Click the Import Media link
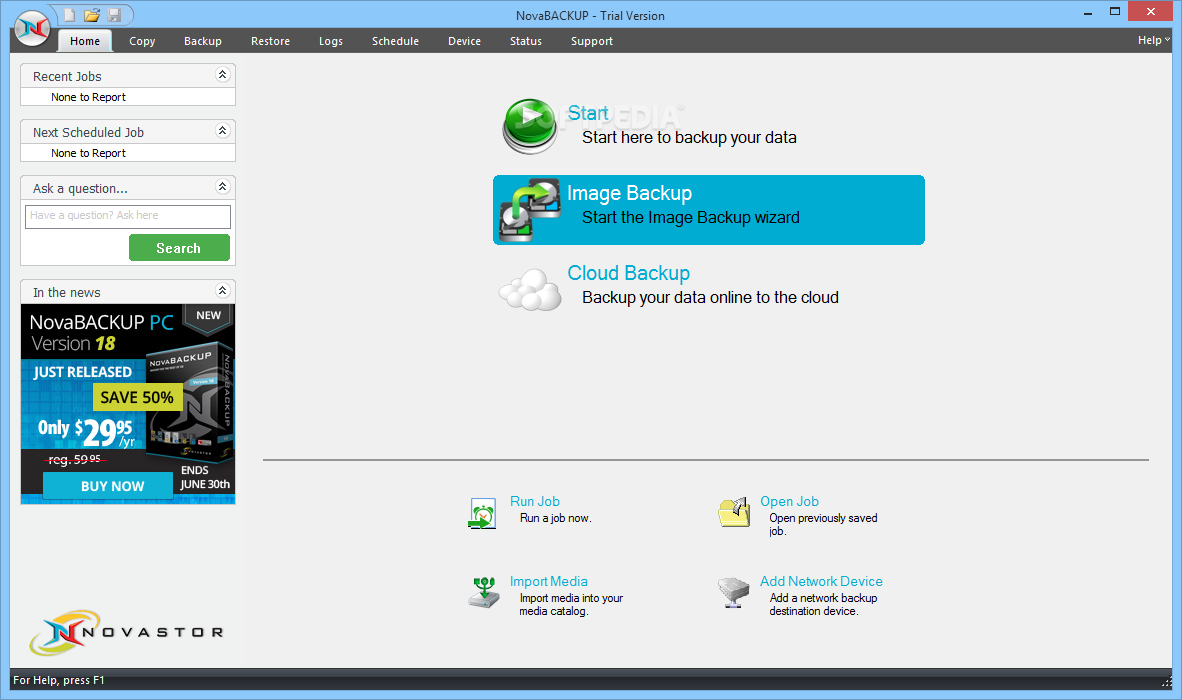Viewport: 1182px width, 700px height. click(x=549, y=581)
